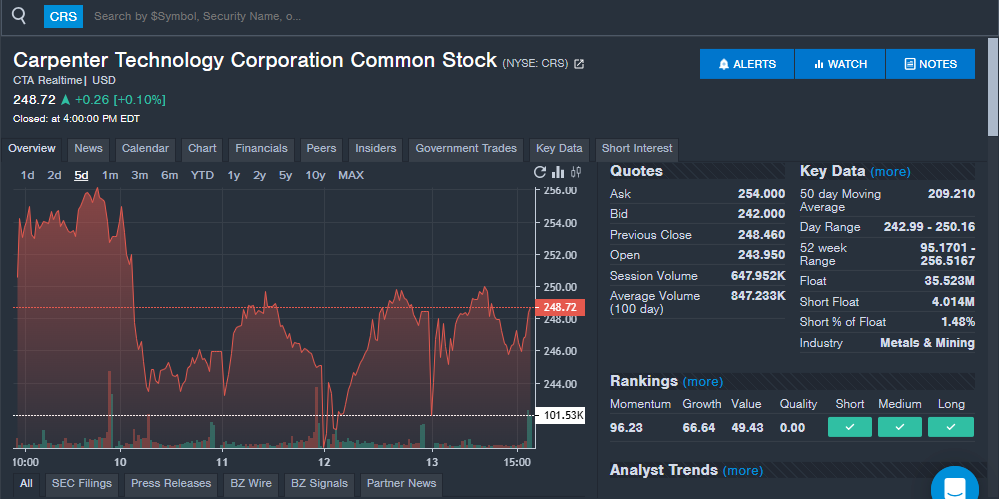
Task: Select the 1d chart range
Action: [27, 175]
